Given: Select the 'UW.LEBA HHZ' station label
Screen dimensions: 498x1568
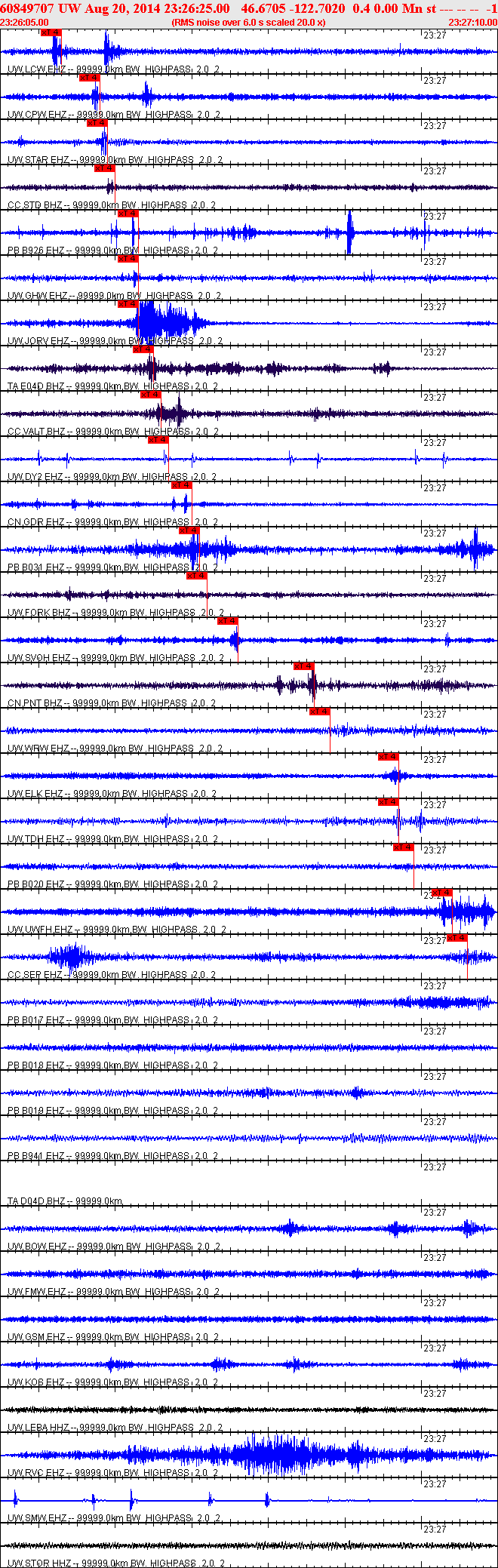Looking at the screenshot, I should [38, 1428].
